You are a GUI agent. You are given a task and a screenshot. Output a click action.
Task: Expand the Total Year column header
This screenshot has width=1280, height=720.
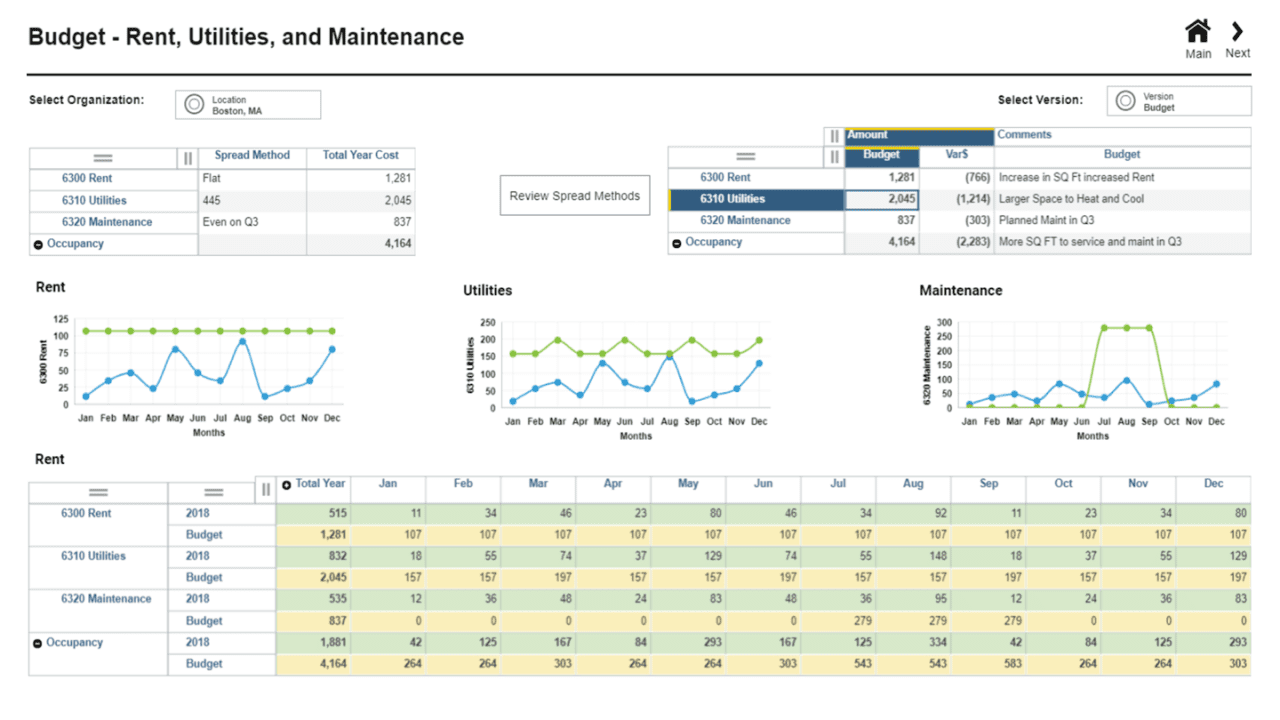tap(287, 485)
